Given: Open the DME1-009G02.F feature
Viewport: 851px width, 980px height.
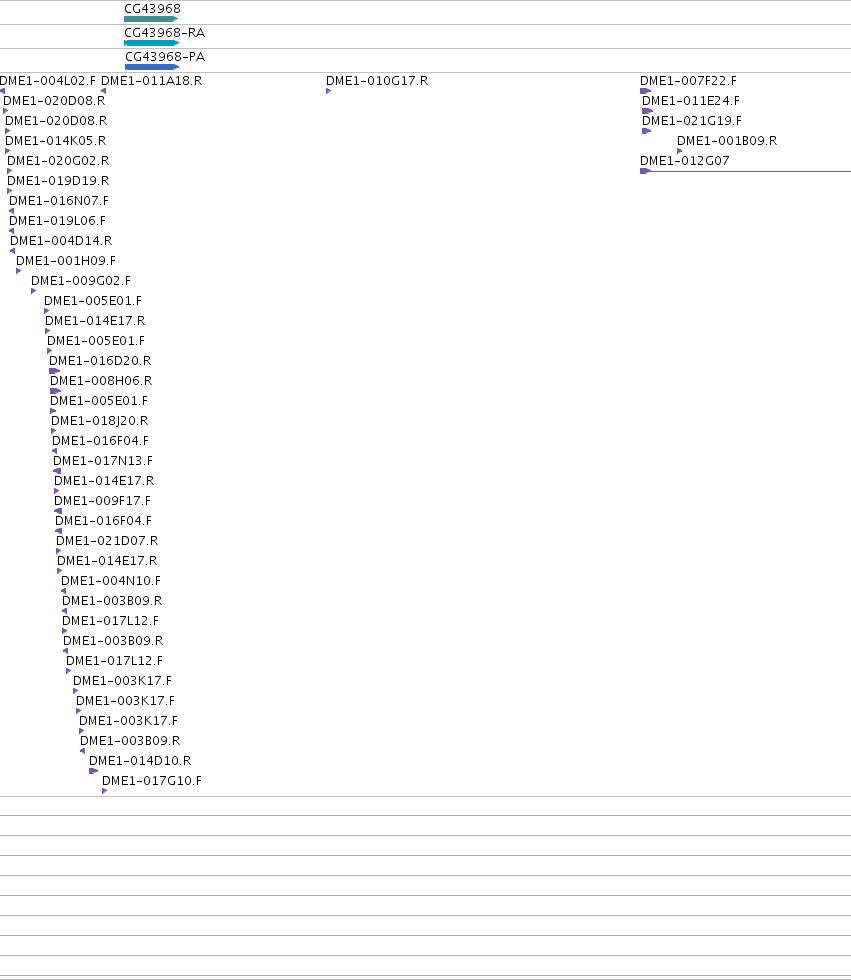Looking at the screenshot, I should (81, 281).
